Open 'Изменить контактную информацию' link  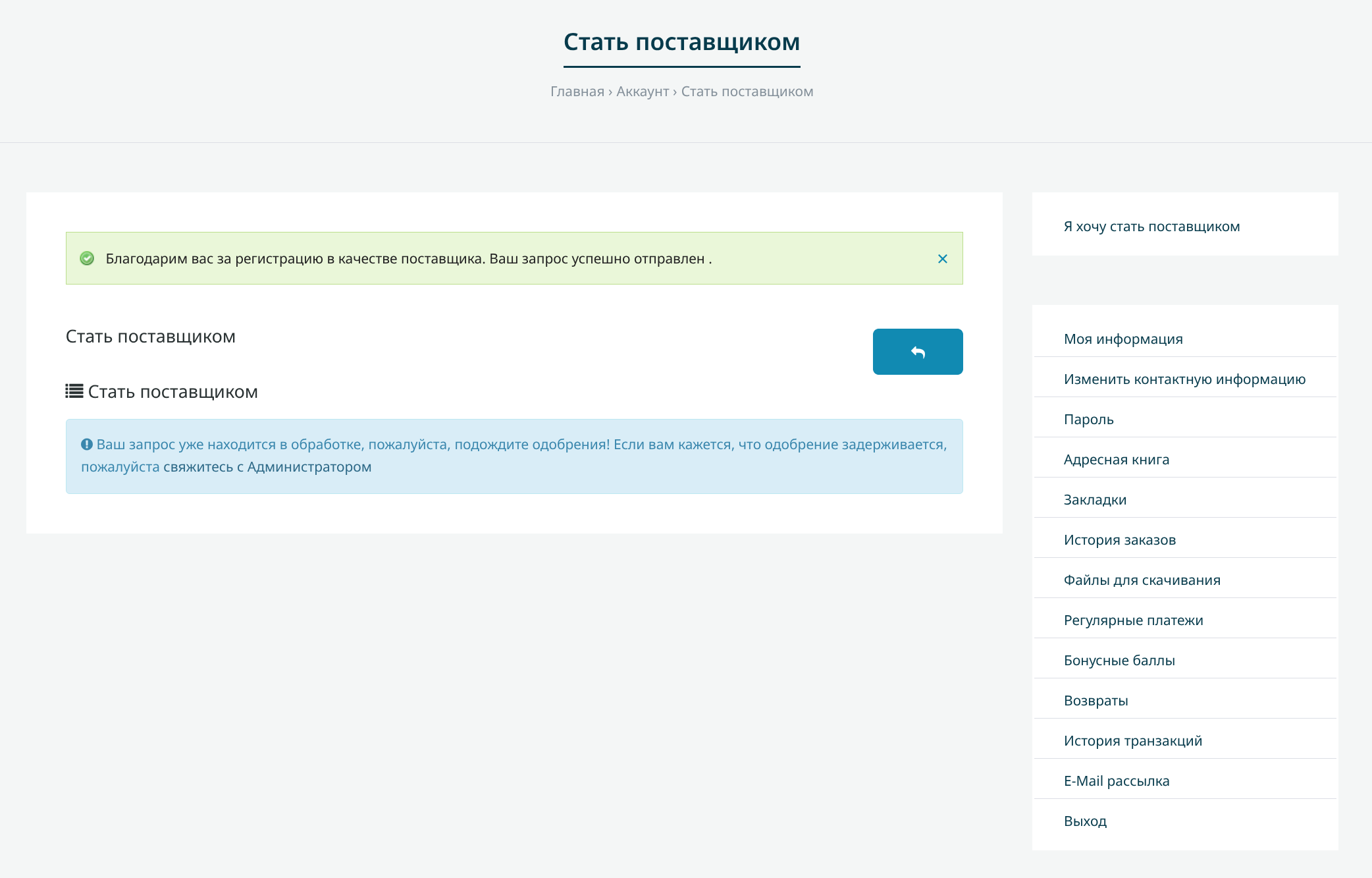tap(1184, 379)
